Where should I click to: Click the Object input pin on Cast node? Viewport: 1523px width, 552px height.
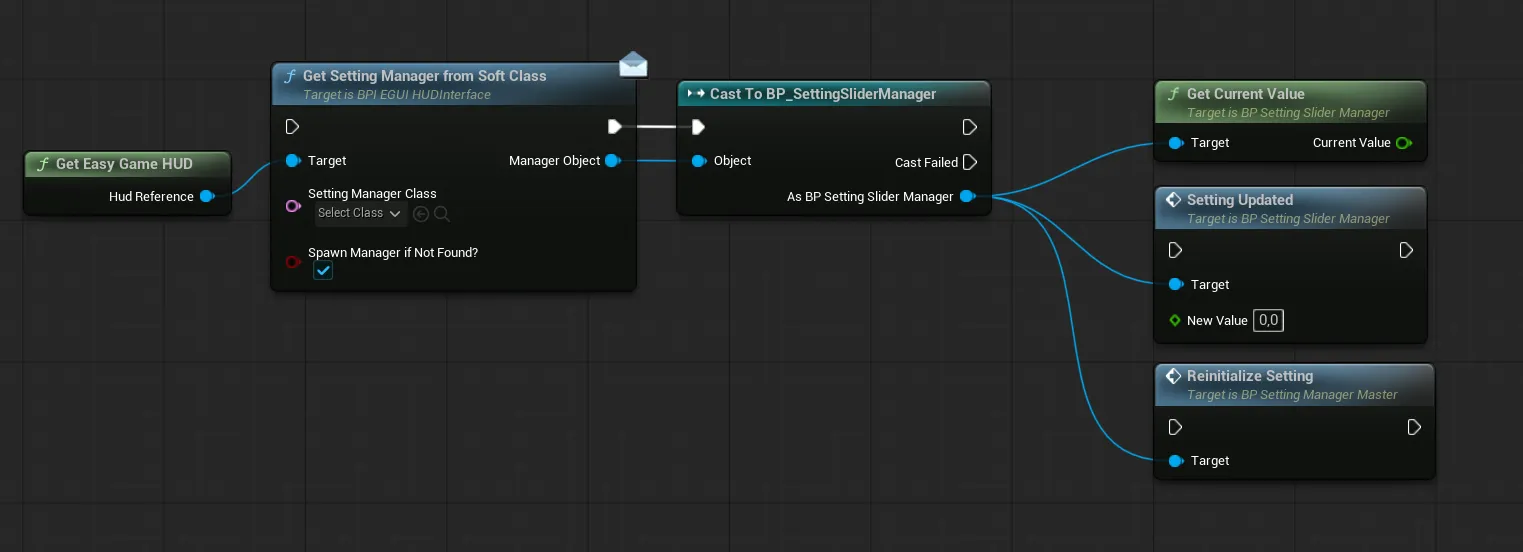(x=698, y=161)
